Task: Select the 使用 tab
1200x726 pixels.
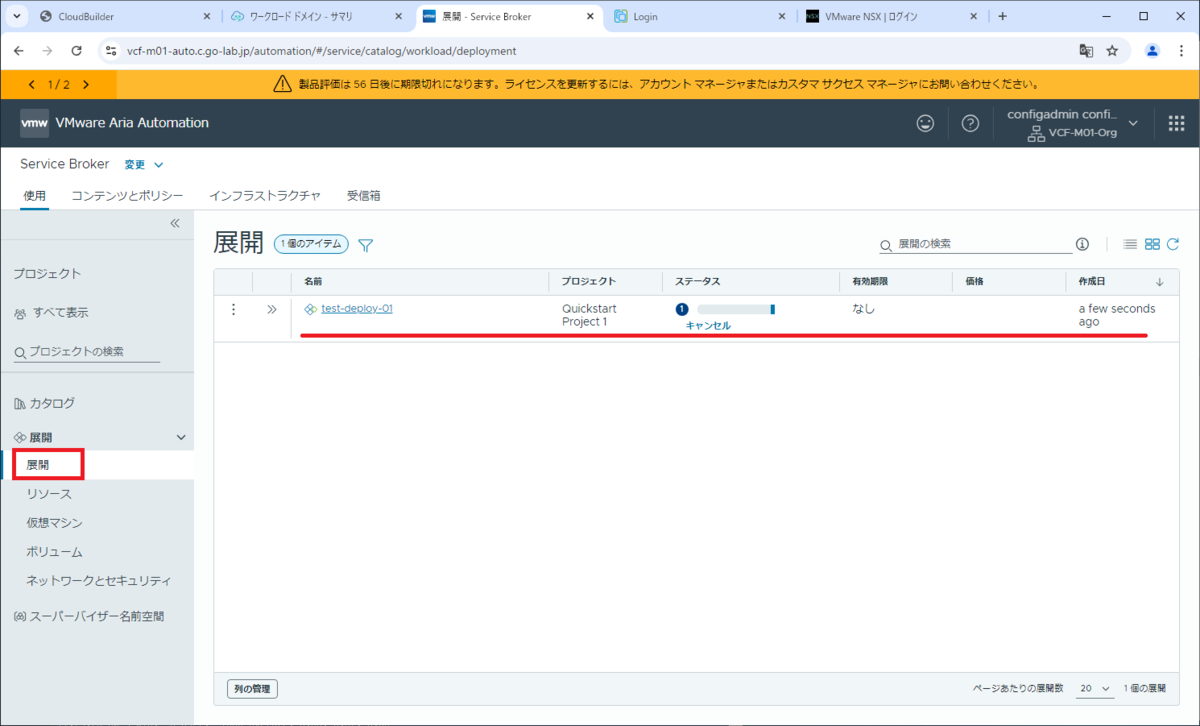Action: 34,196
